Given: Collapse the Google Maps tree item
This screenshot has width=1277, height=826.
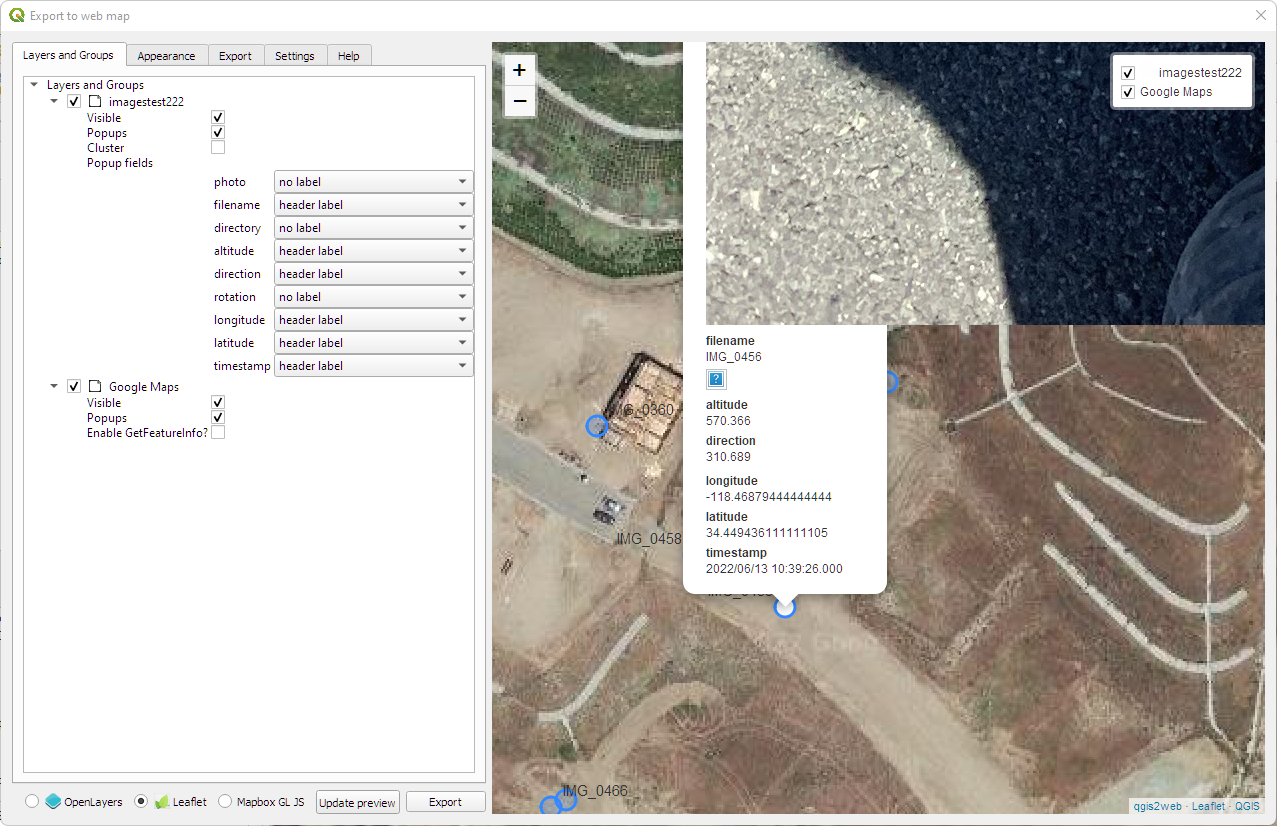Looking at the screenshot, I should (53, 386).
